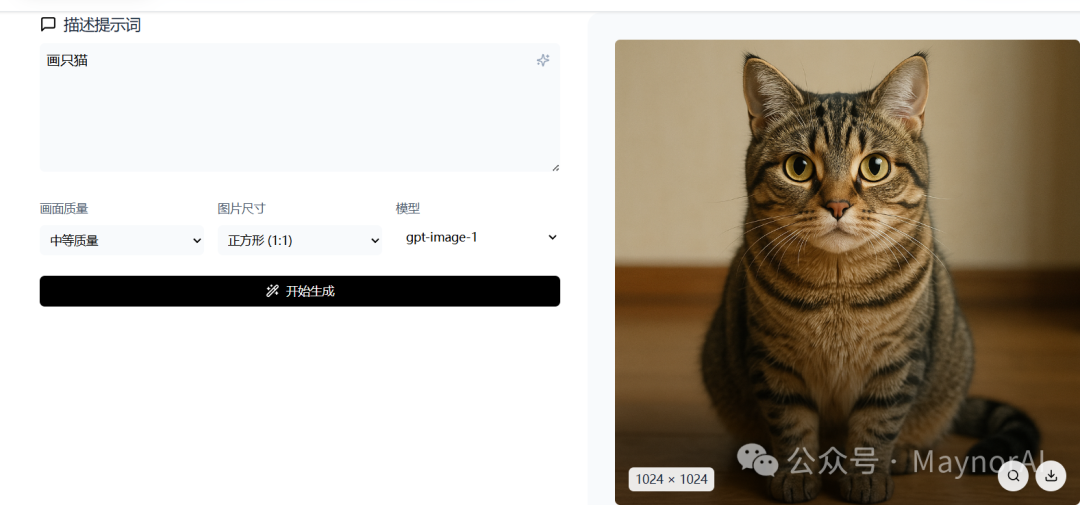Image resolution: width=1080 pixels, height=505 pixels.
Task: Open the 画面质量 dropdown showing 中等质量
Action: [x=122, y=240]
